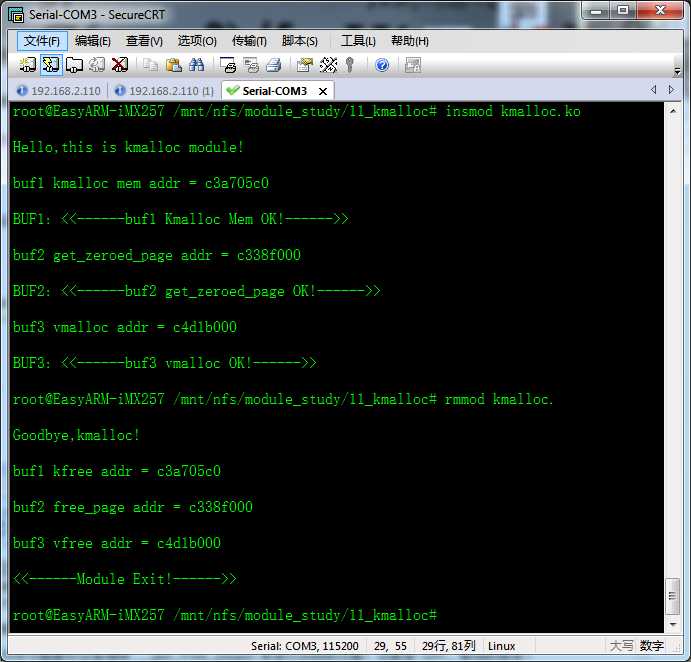Image resolution: width=691 pixels, height=662 pixels.
Task: Expand the toolbar overflow options arrow
Action: (677, 71)
